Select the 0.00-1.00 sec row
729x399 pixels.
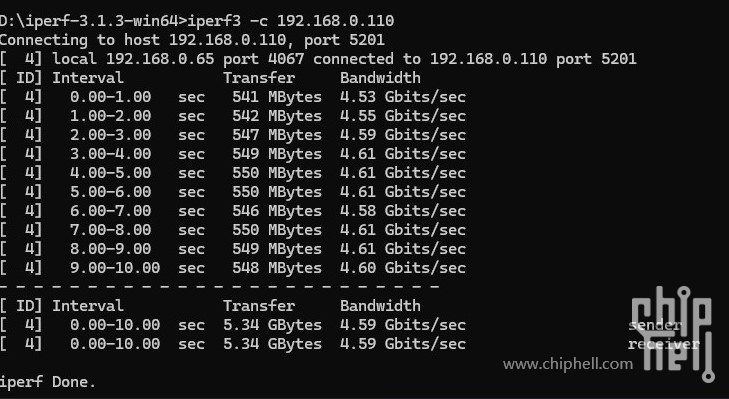click(x=232, y=97)
